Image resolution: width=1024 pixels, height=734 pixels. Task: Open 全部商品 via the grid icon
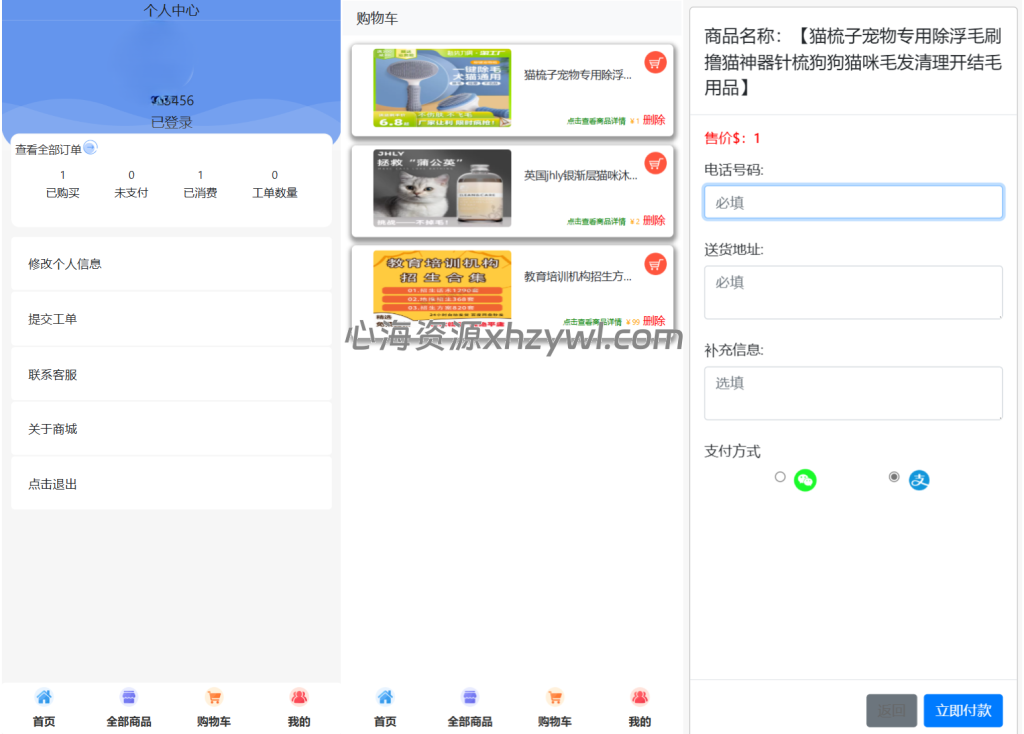tap(128, 696)
